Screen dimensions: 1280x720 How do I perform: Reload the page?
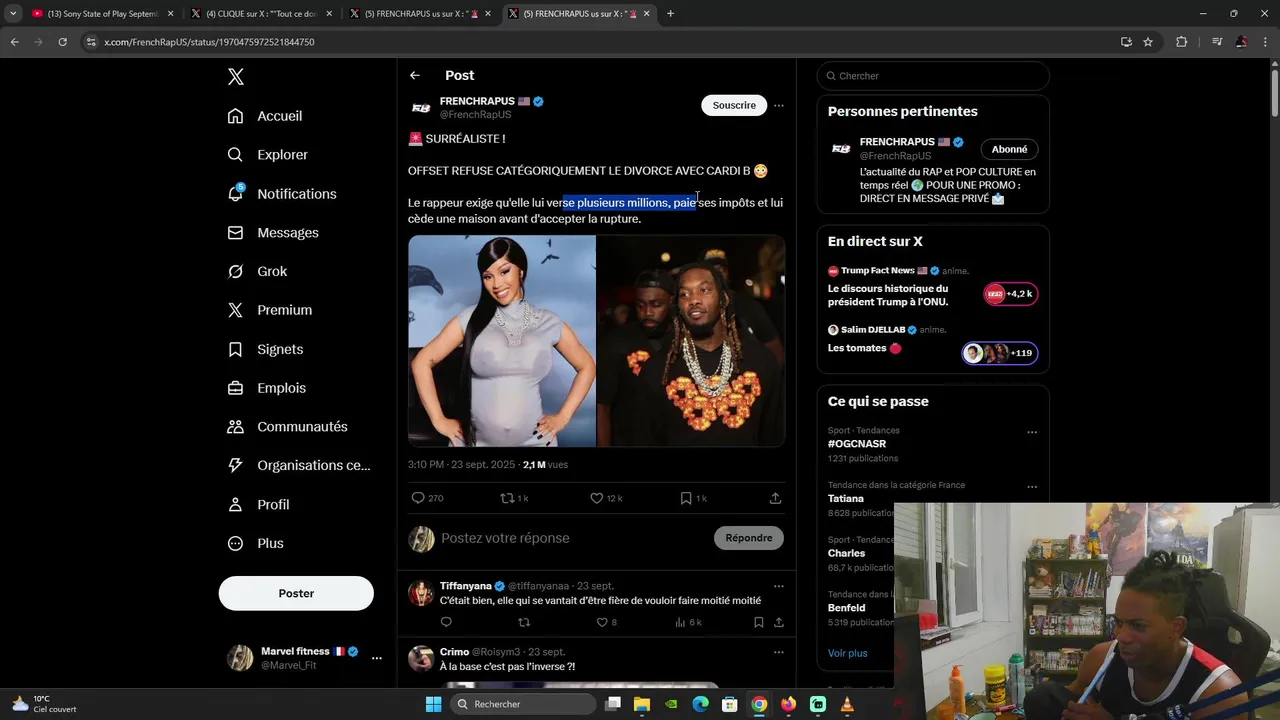click(x=62, y=42)
